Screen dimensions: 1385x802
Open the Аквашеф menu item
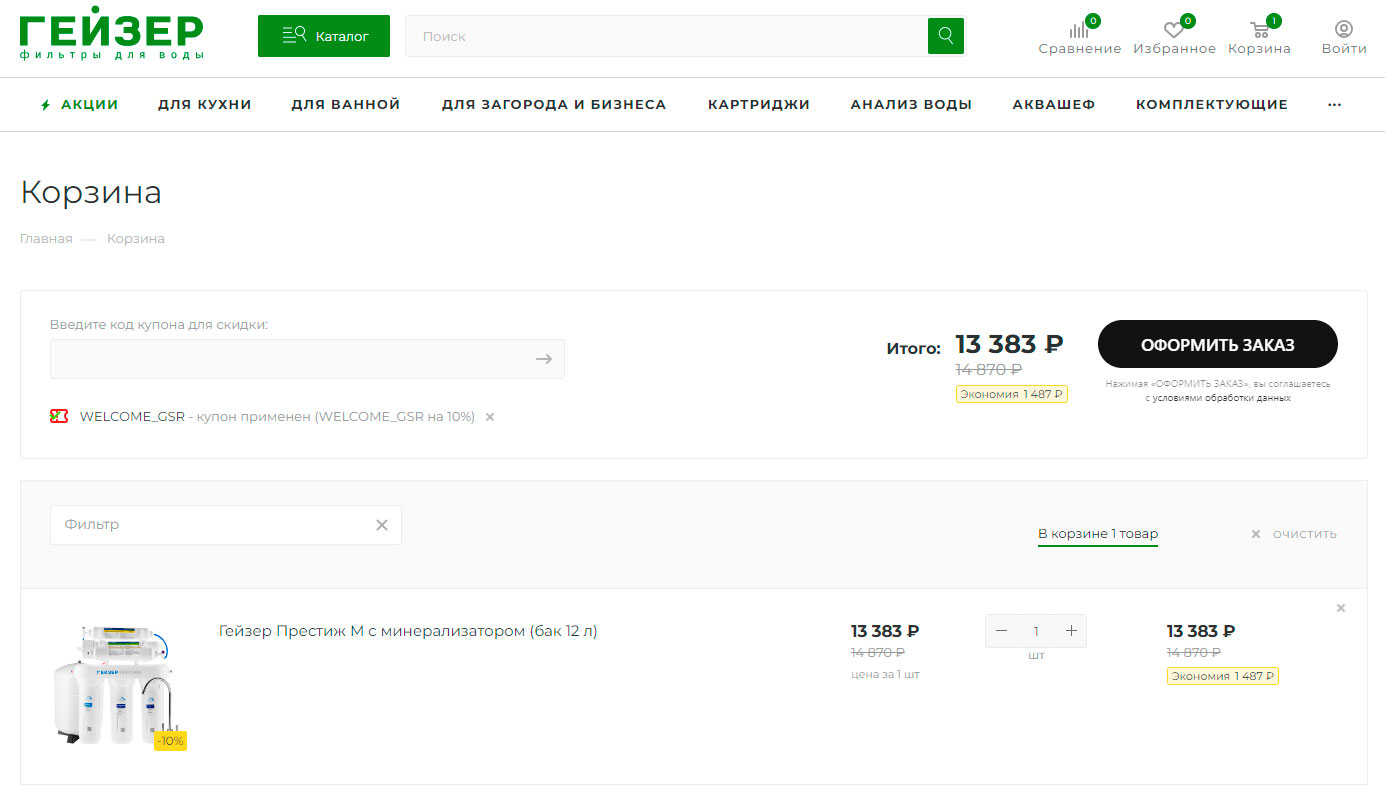[x=1054, y=104]
